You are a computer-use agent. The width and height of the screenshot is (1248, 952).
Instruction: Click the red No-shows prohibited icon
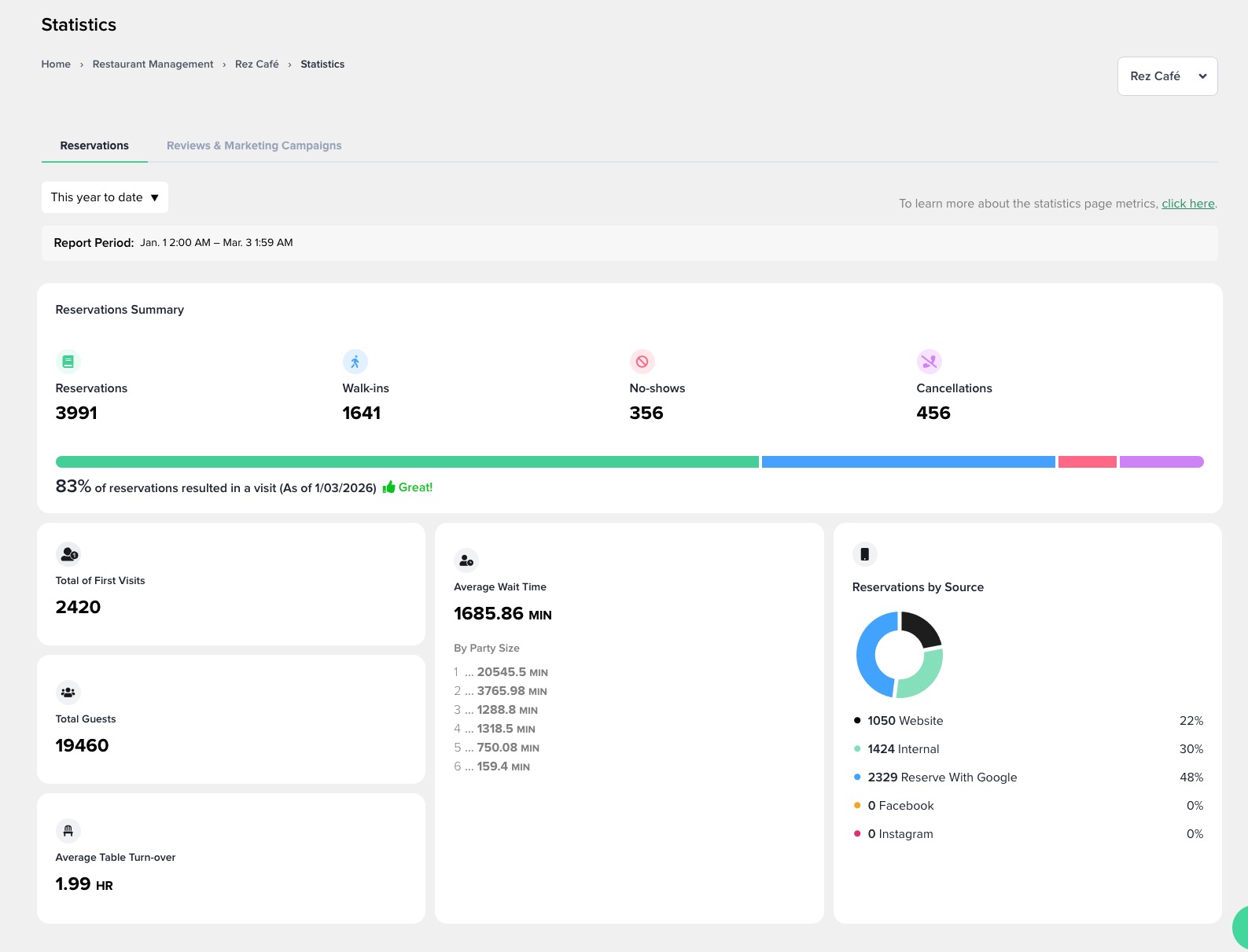click(x=642, y=362)
